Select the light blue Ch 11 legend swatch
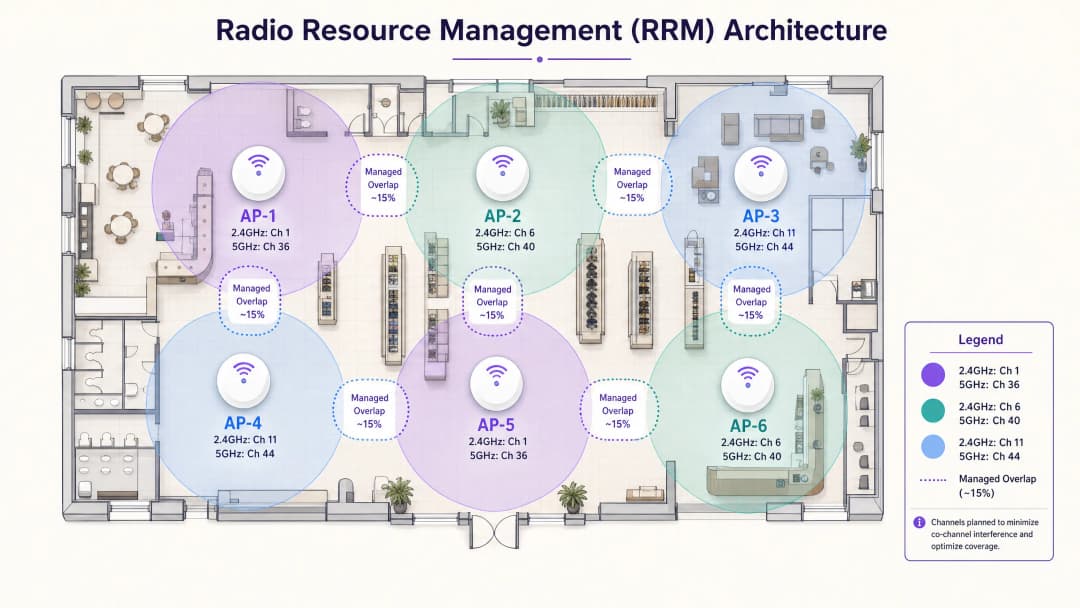Screen dimensions: 1080x608 coord(933,447)
